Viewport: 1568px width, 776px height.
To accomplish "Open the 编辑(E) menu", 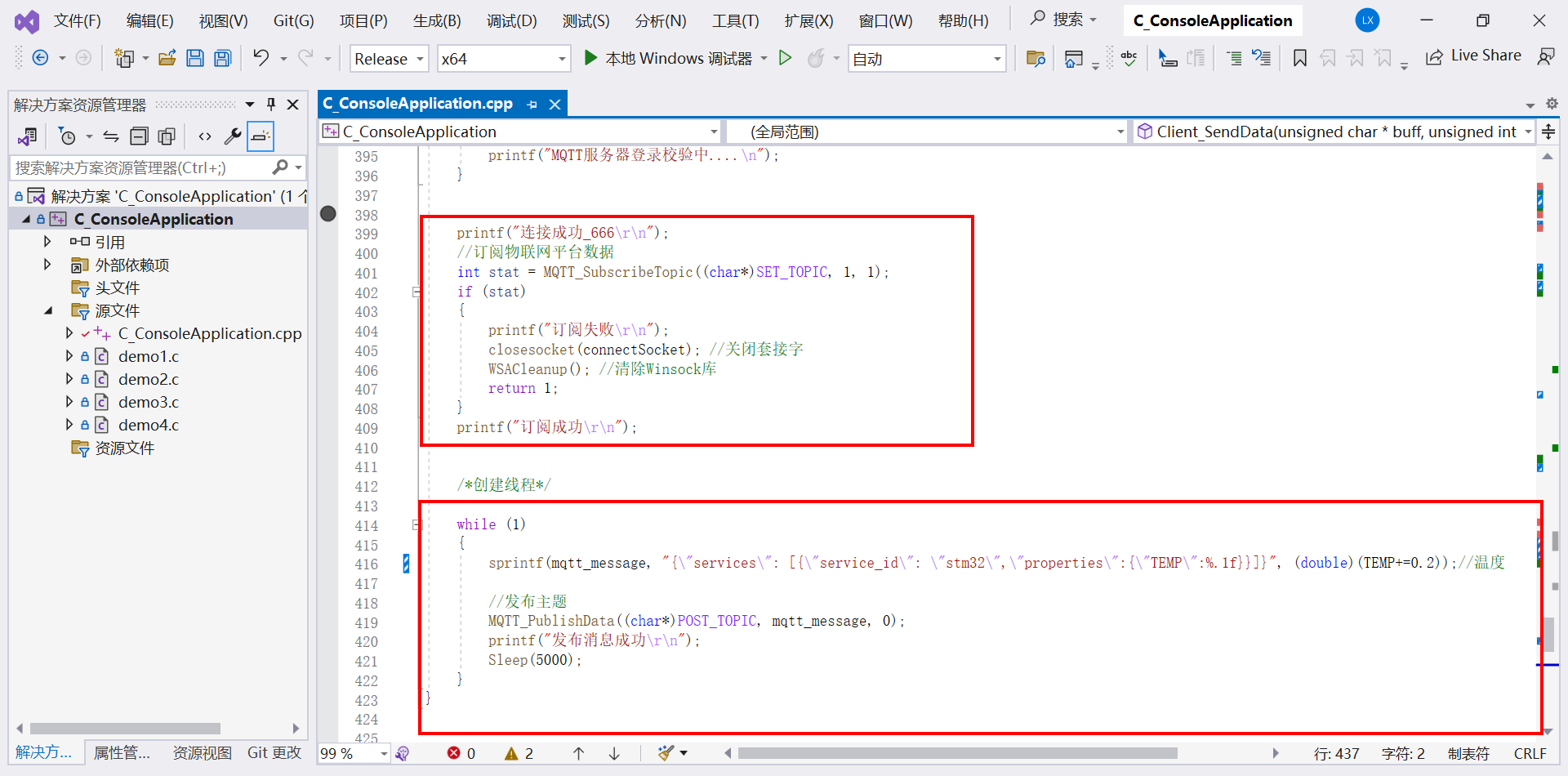I will (x=149, y=20).
